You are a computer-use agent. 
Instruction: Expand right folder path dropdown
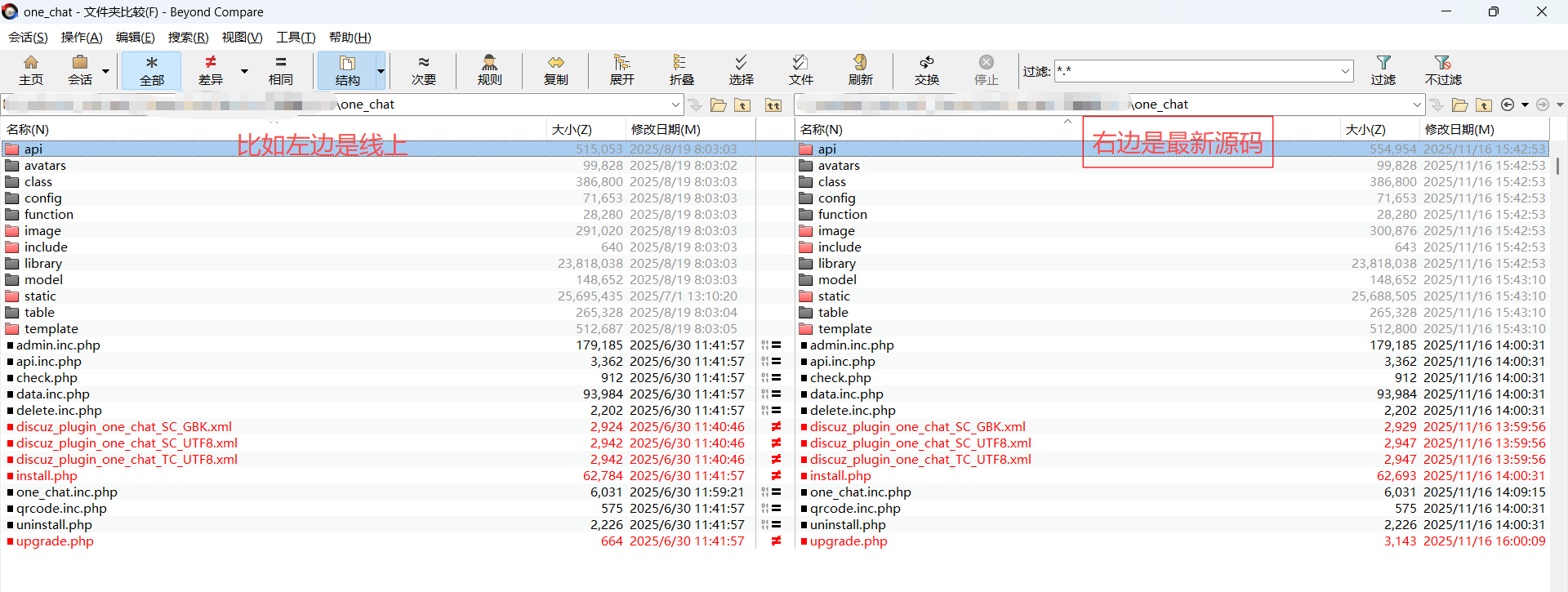point(1417,105)
